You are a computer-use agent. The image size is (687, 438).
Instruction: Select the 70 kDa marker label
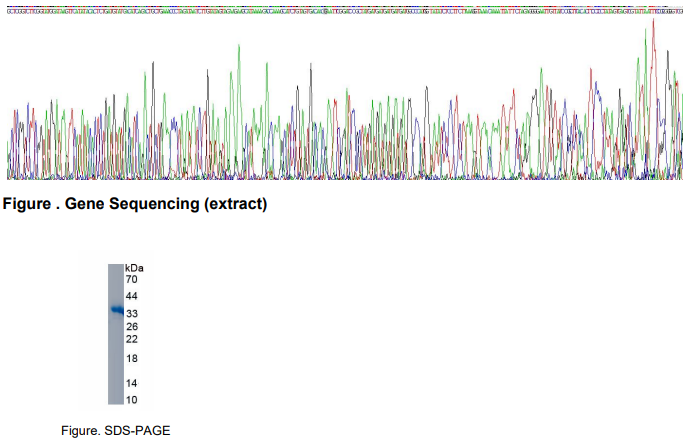point(131,280)
